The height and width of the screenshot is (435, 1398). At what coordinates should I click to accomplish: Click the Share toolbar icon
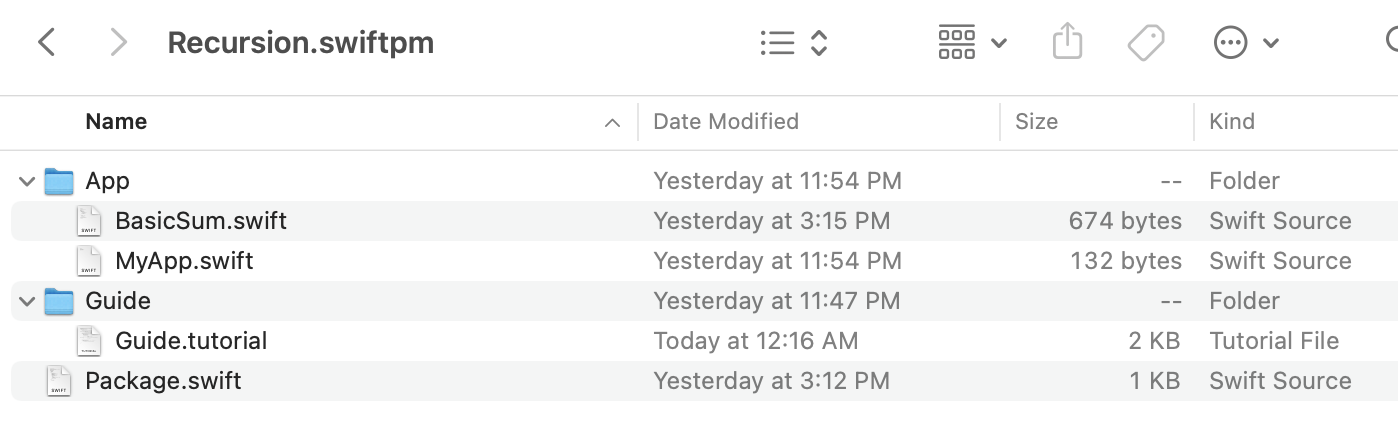click(x=1068, y=42)
